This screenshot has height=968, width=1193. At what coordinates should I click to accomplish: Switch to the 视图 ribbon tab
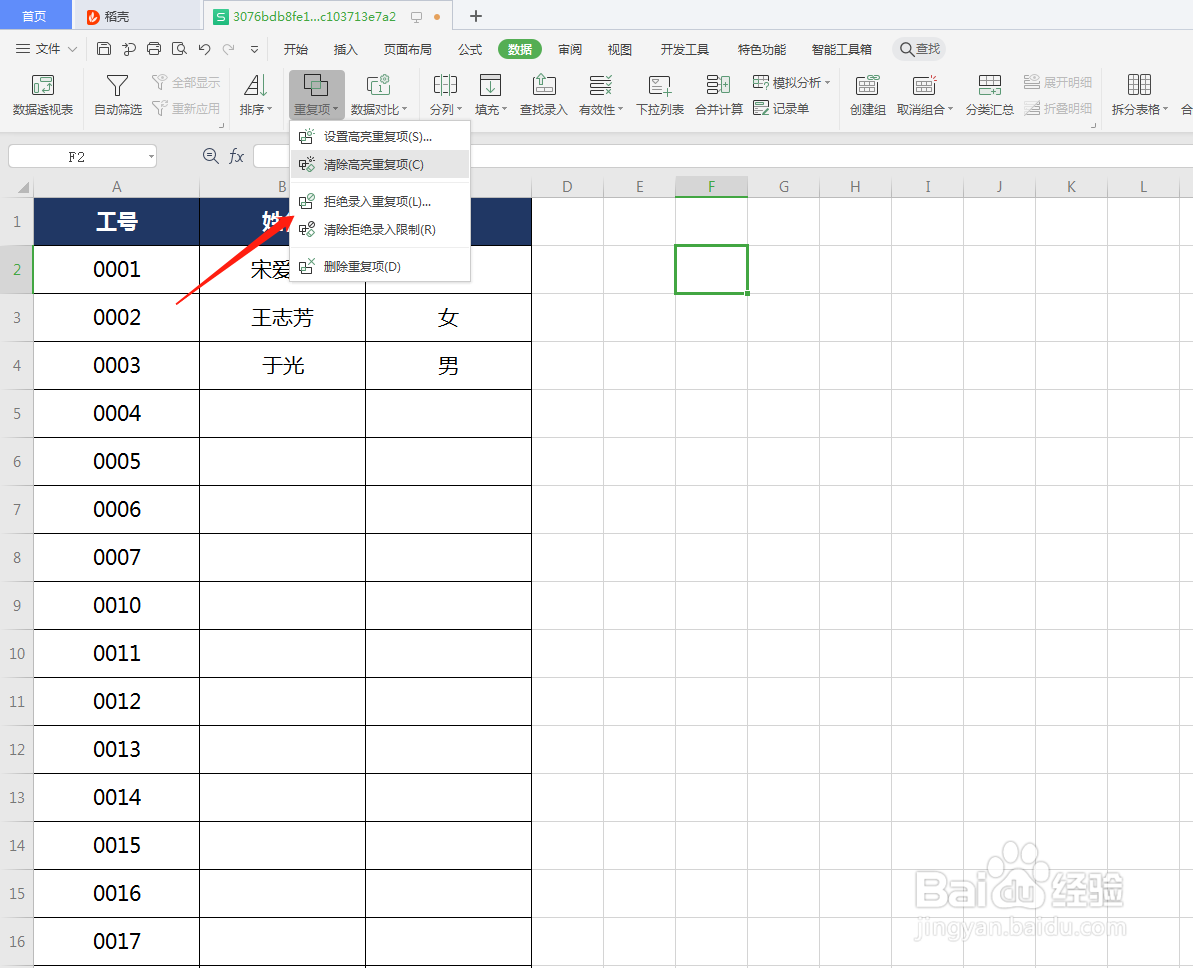[x=620, y=49]
